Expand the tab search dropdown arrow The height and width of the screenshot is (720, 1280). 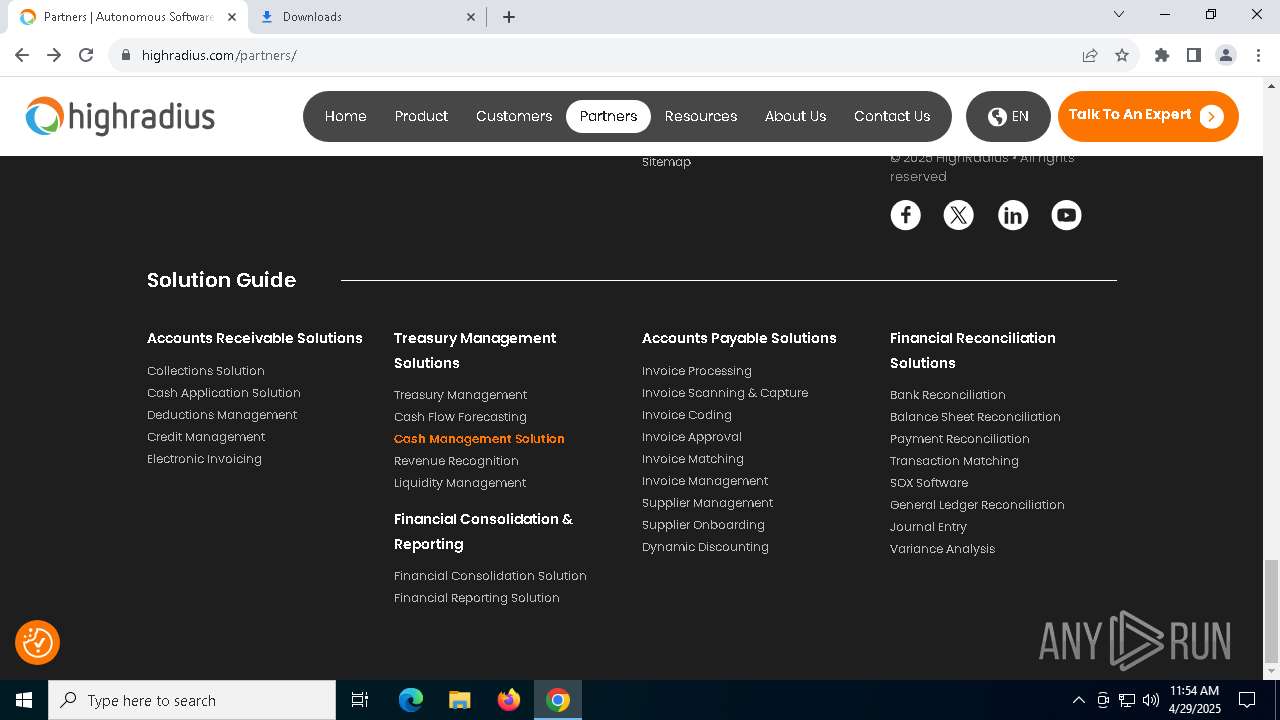[x=1119, y=14]
